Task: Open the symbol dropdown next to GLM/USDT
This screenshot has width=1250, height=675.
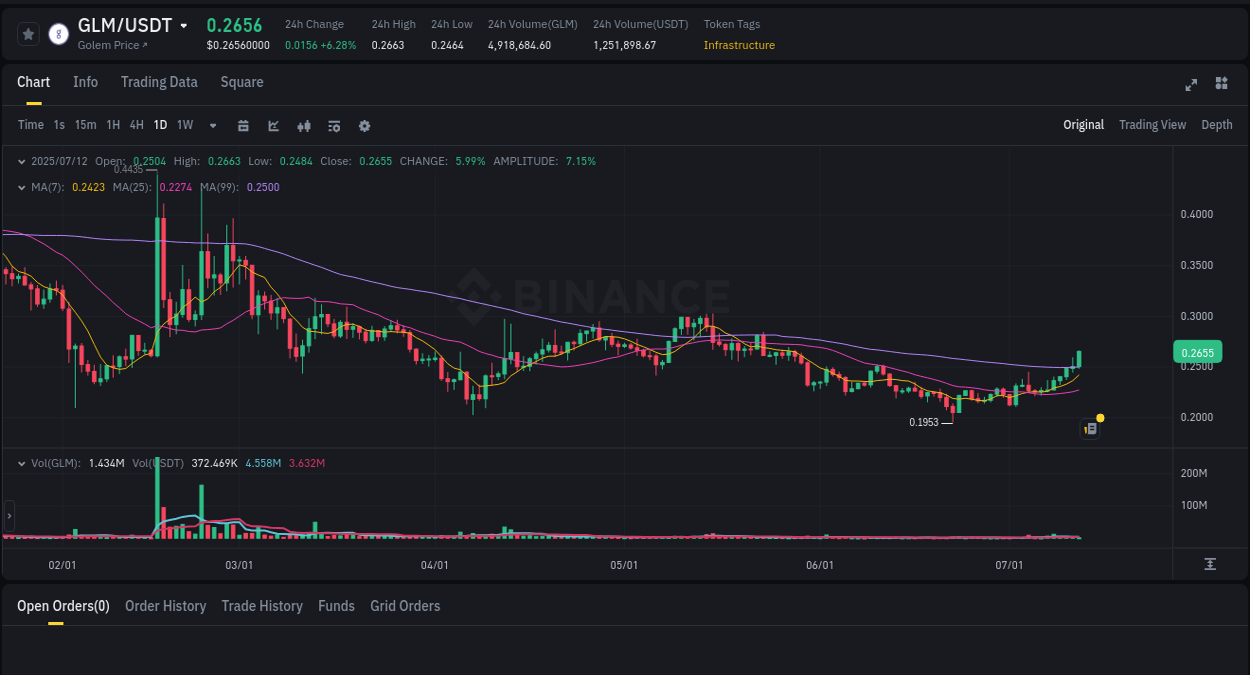Action: tap(186, 25)
